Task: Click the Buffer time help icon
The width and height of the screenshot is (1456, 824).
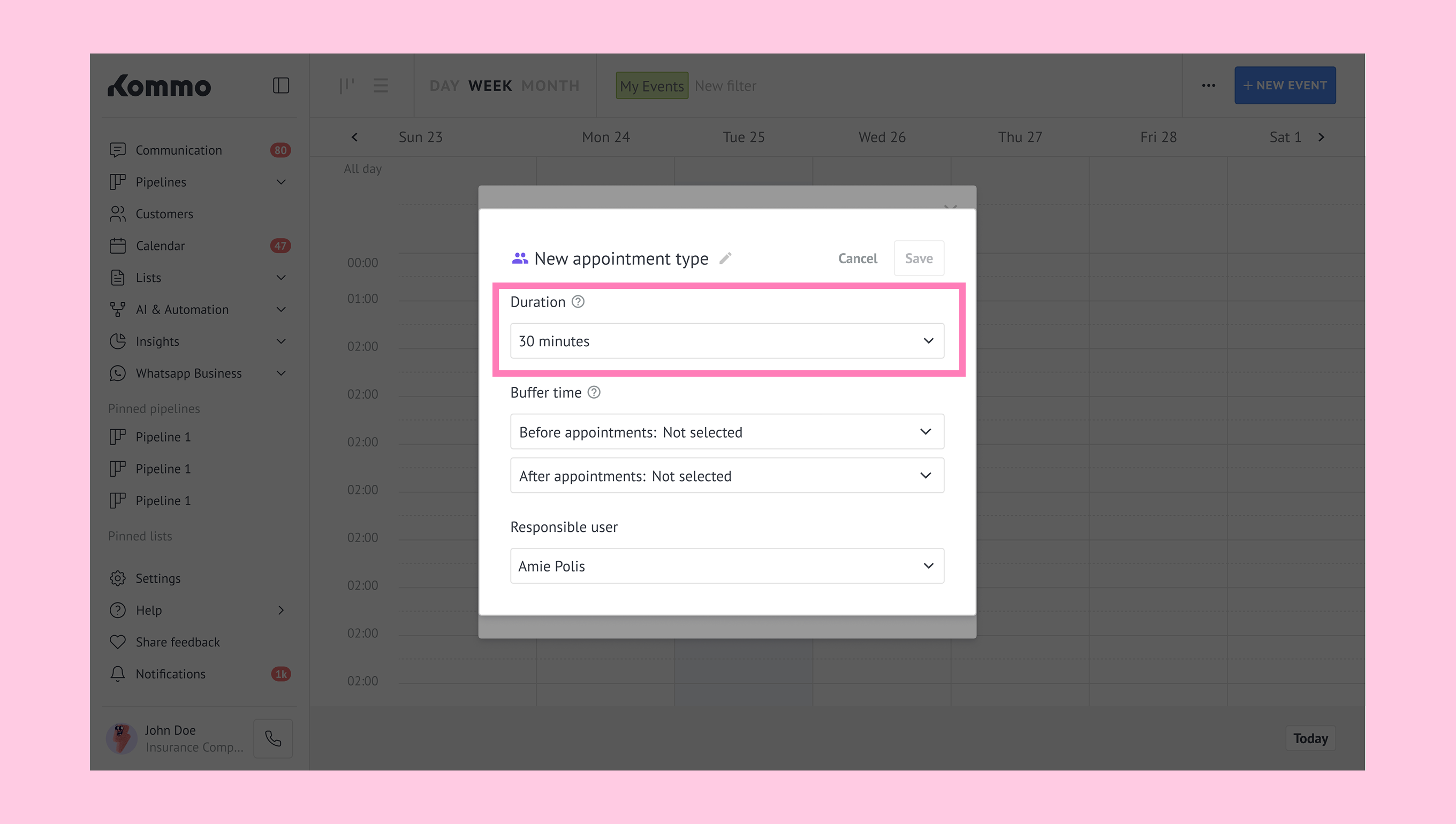Action: click(593, 392)
